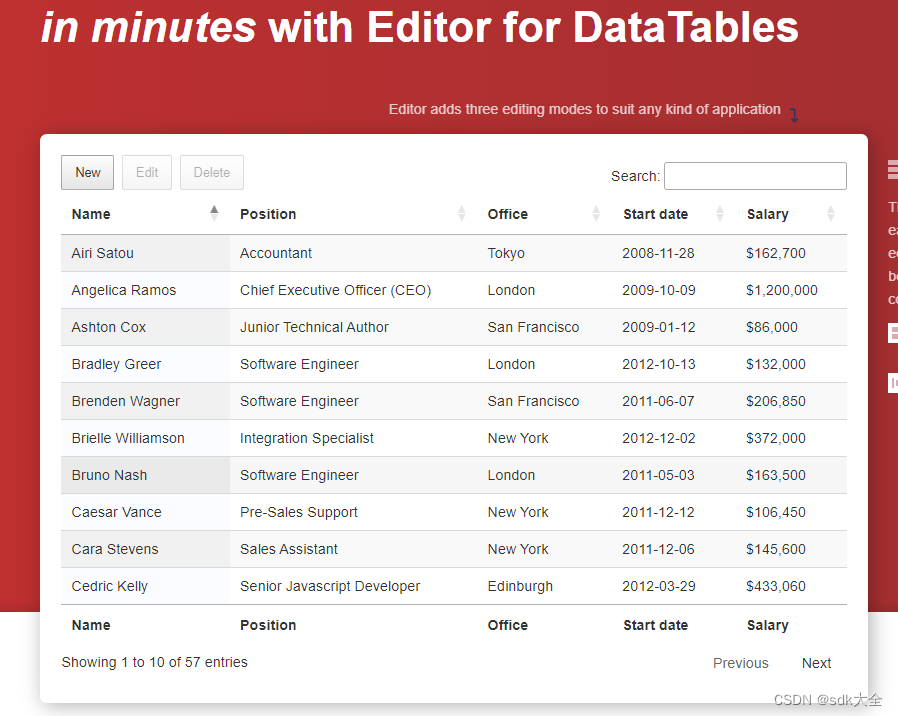Select the Airi Satou name cell
Viewport: 898px width, 716px height.
tap(145, 253)
